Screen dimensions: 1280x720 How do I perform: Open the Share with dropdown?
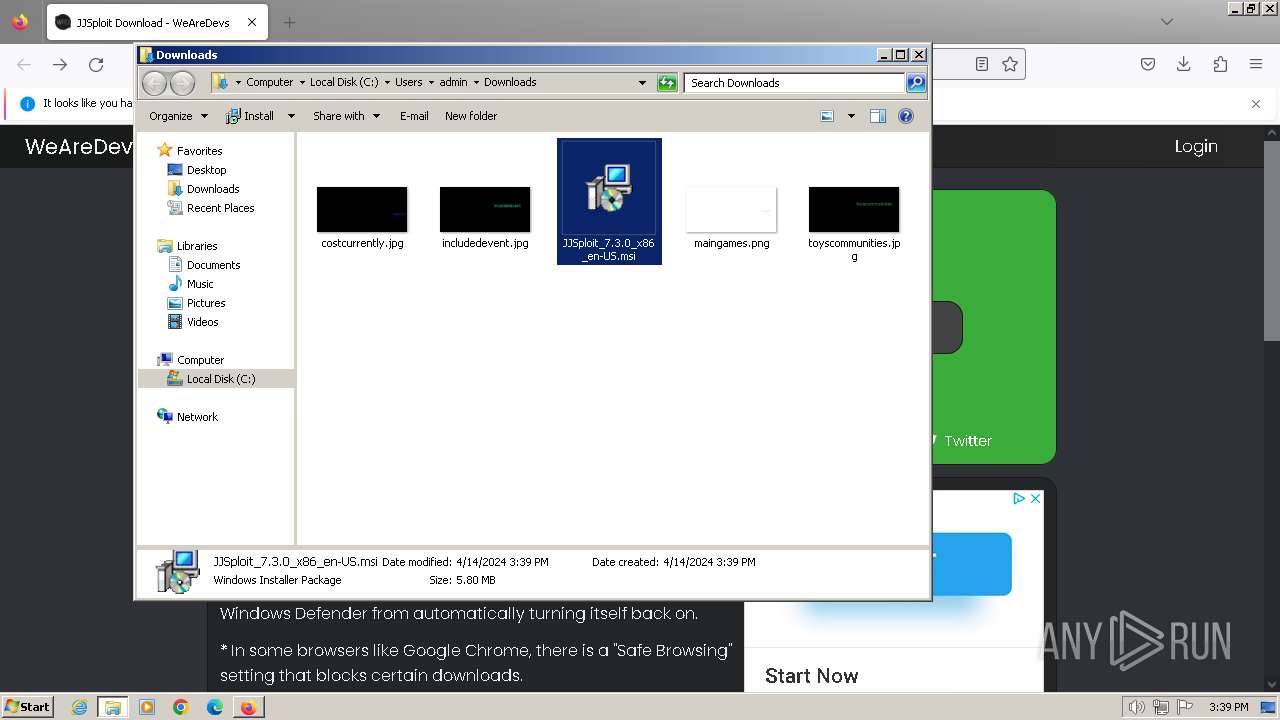(x=346, y=116)
